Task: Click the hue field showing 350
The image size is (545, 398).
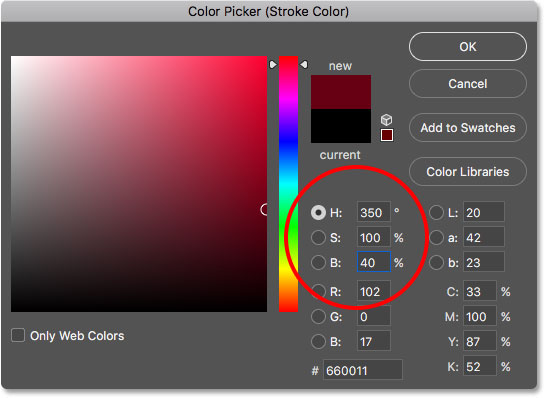Action: [x=374, y=212]
